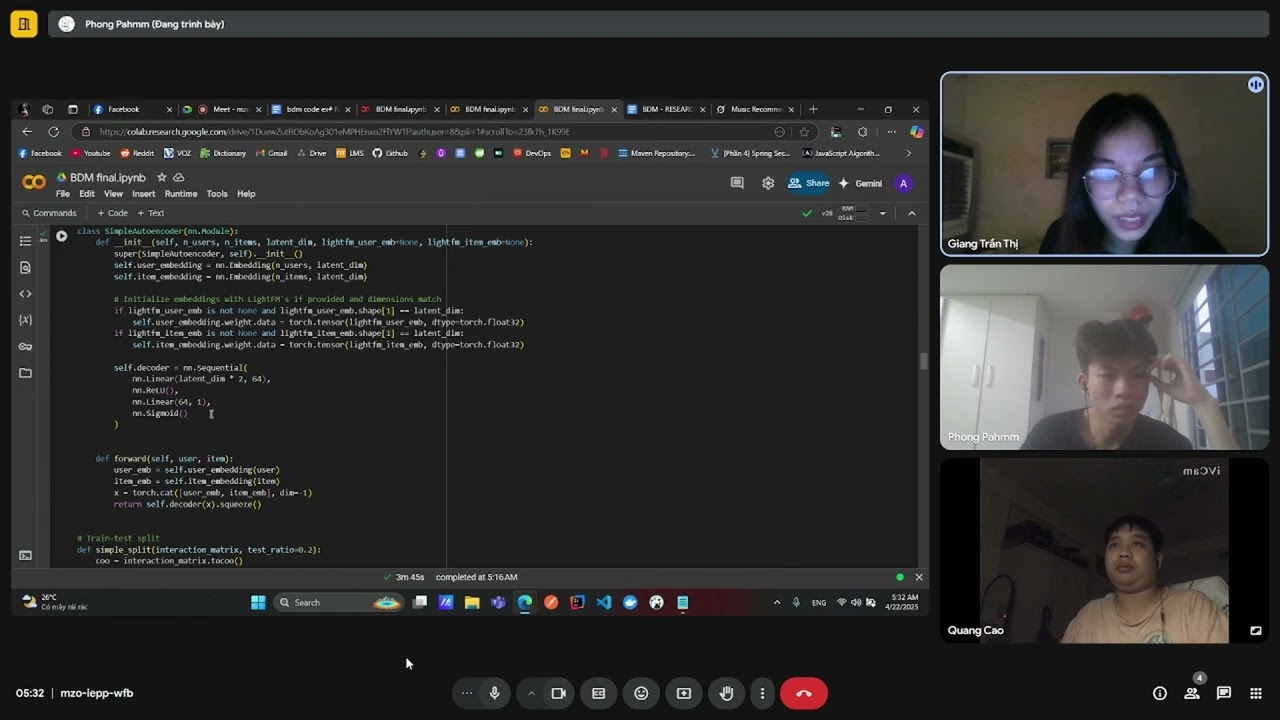The width and height of the screenshot is (1280, 720).
Task: Open Colab Insert menu
Action: click(144, 194)
